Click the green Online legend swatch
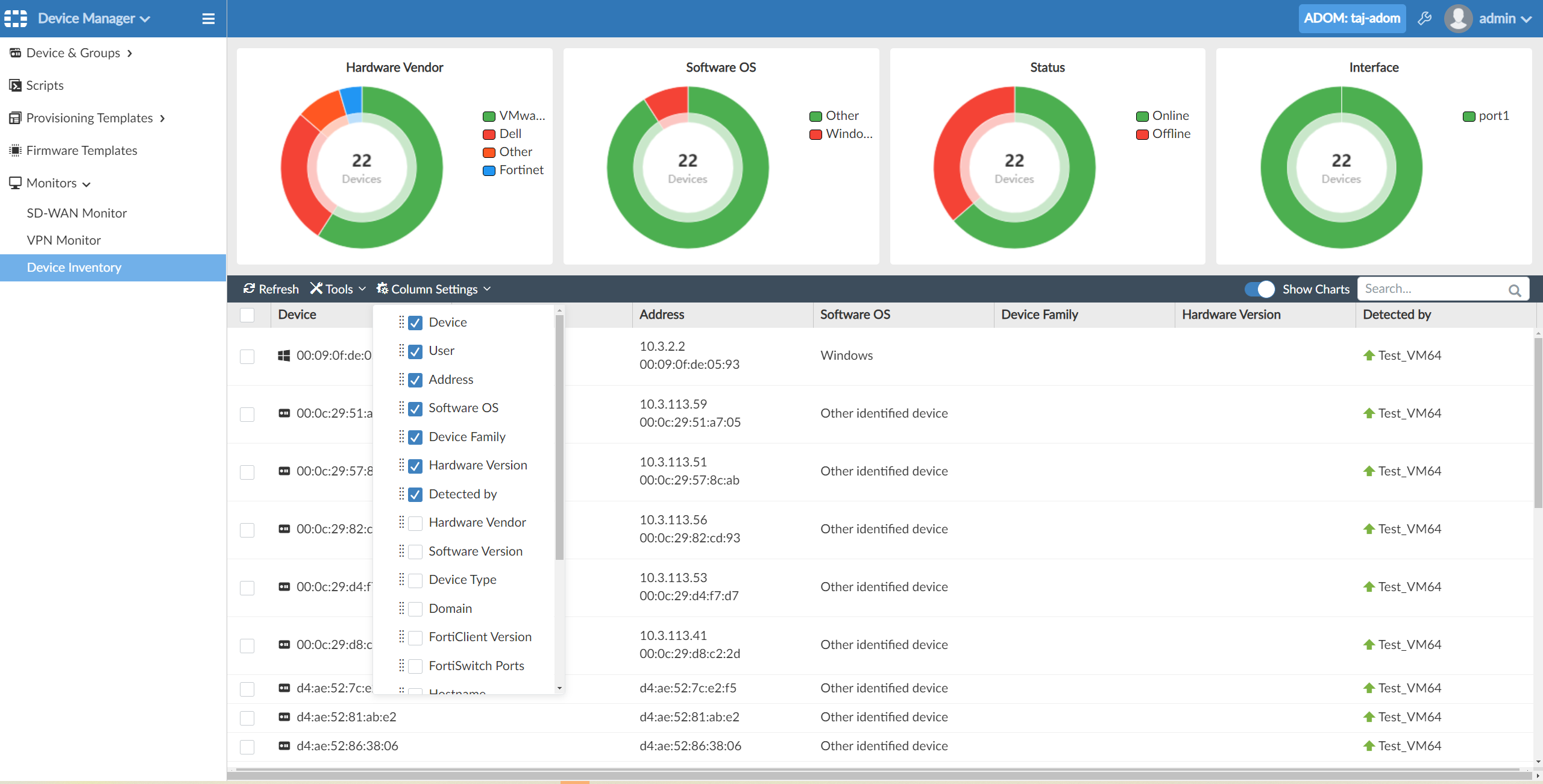 (1142, 116)
